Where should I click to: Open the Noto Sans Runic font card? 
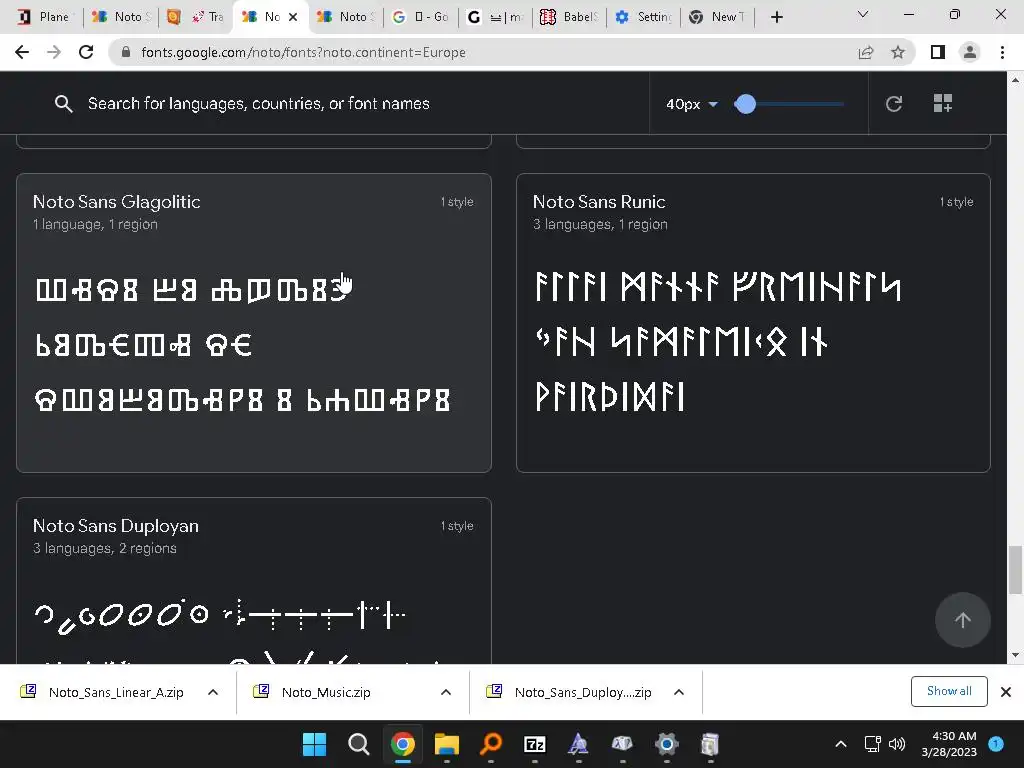[x=753, y=323]
